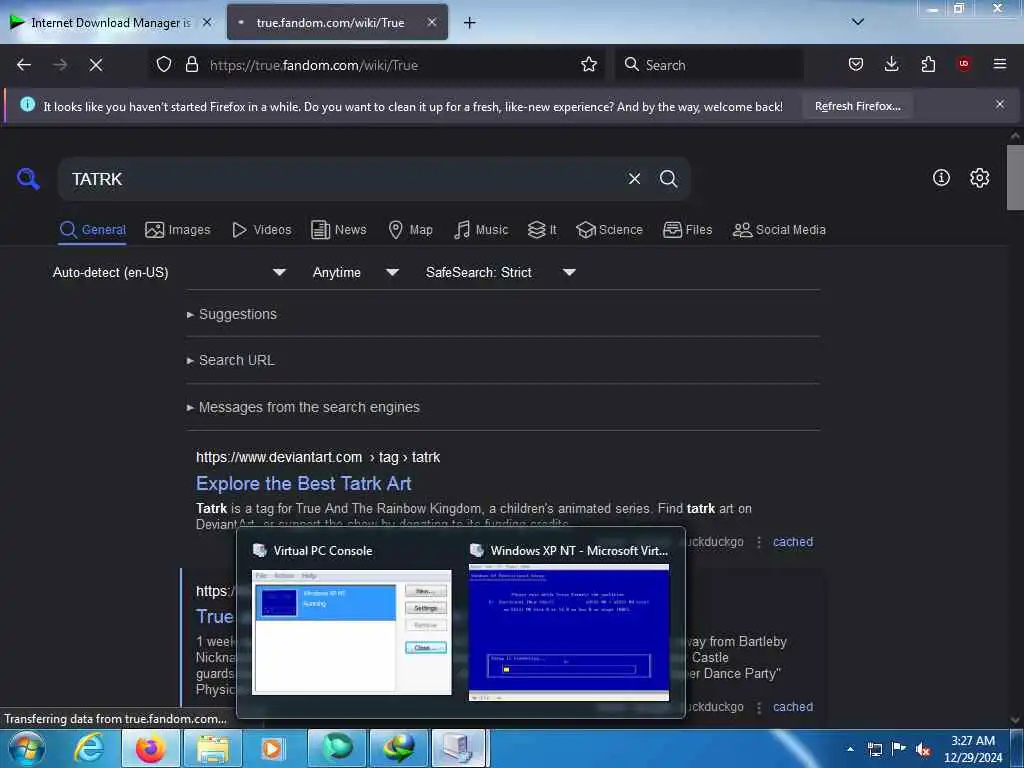
Task: Switch to Videos search category
Action: tap(261, 230)
